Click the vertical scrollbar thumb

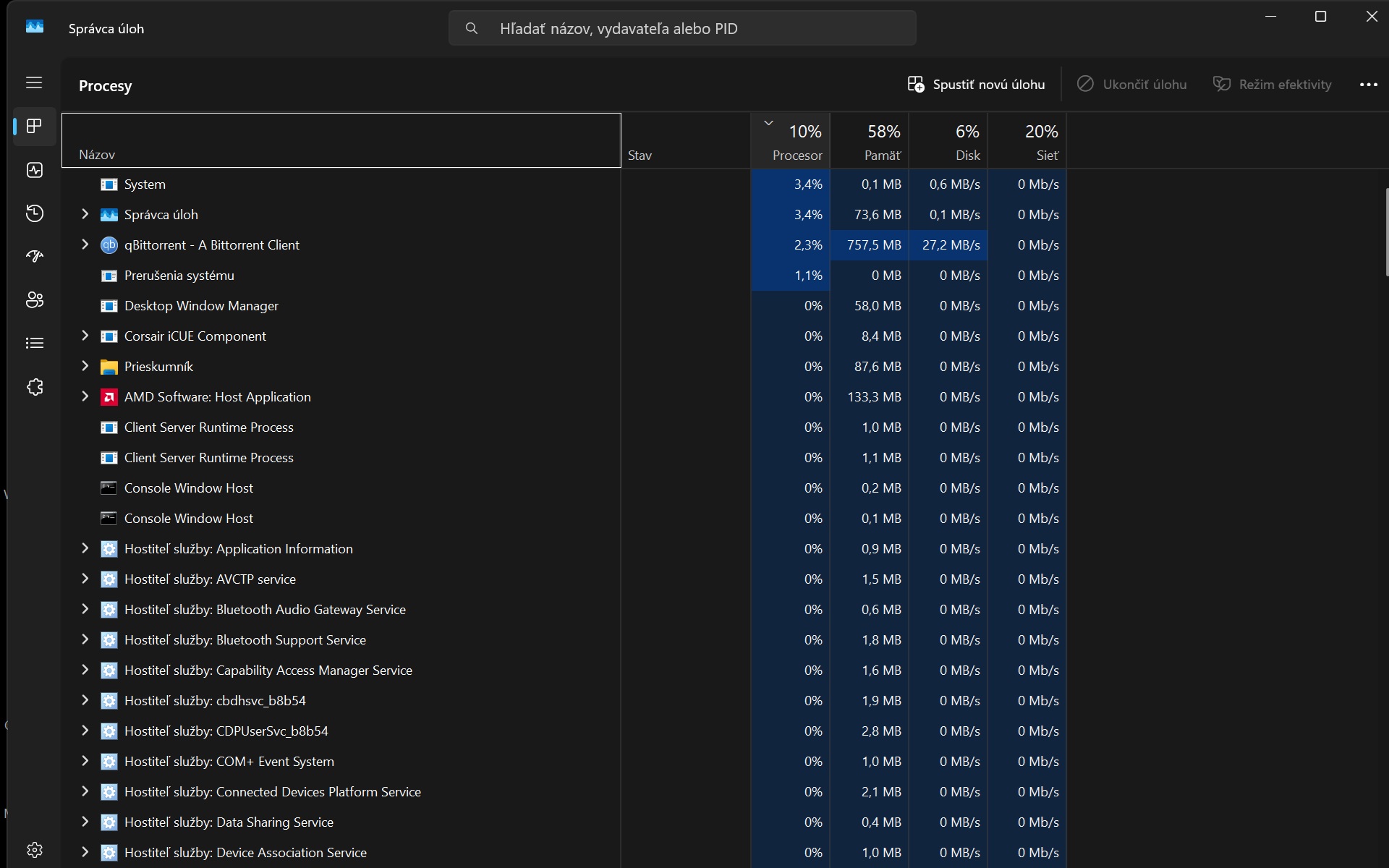pos(1385,231)
